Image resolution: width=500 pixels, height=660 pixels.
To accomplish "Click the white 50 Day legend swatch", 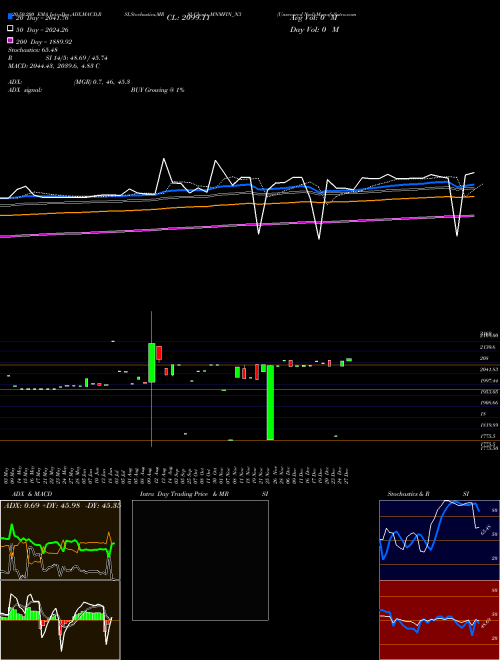I will coord(10,29).
